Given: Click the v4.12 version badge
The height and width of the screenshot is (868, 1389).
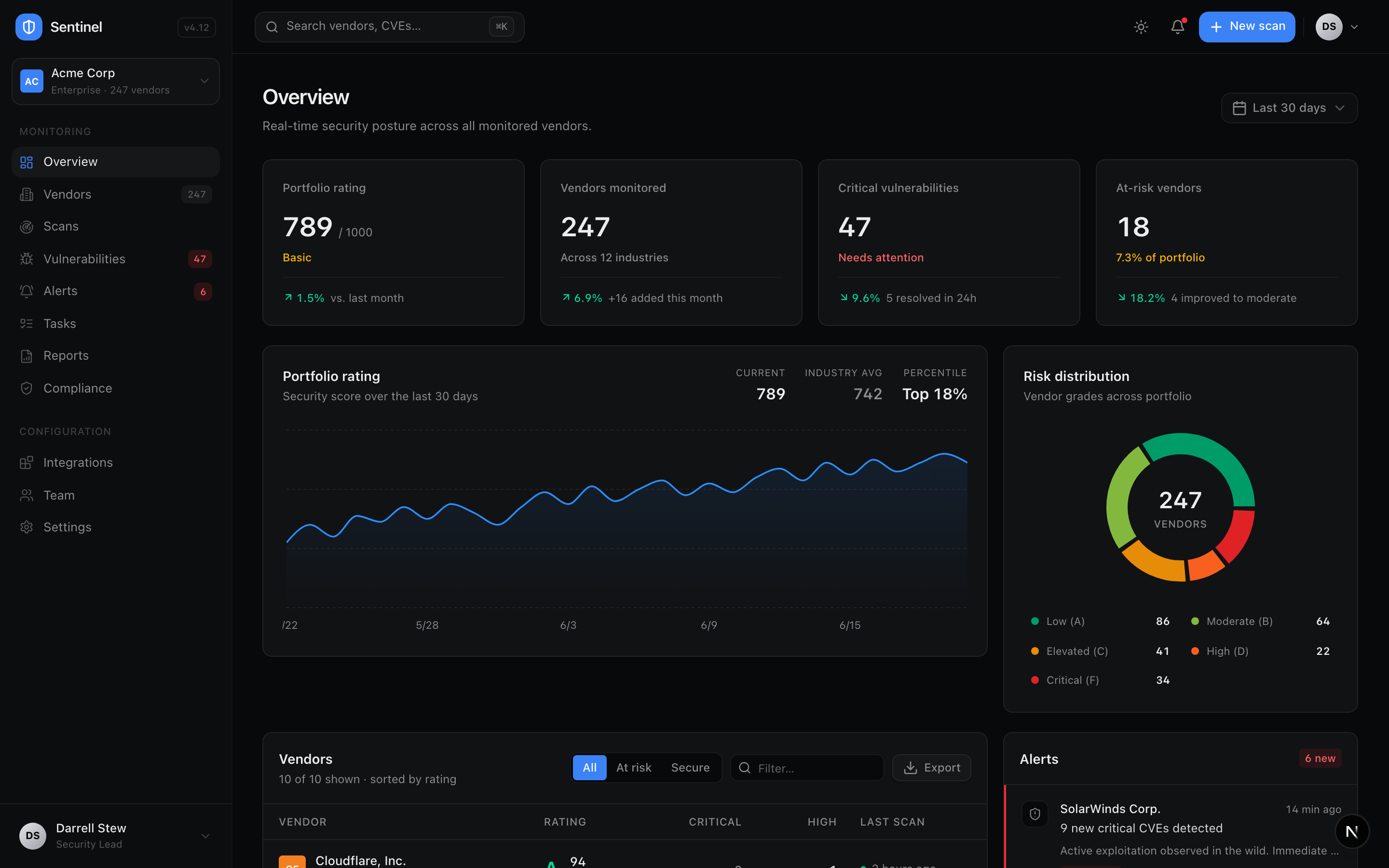Looking at the screenshot, I should coord(196,27).
